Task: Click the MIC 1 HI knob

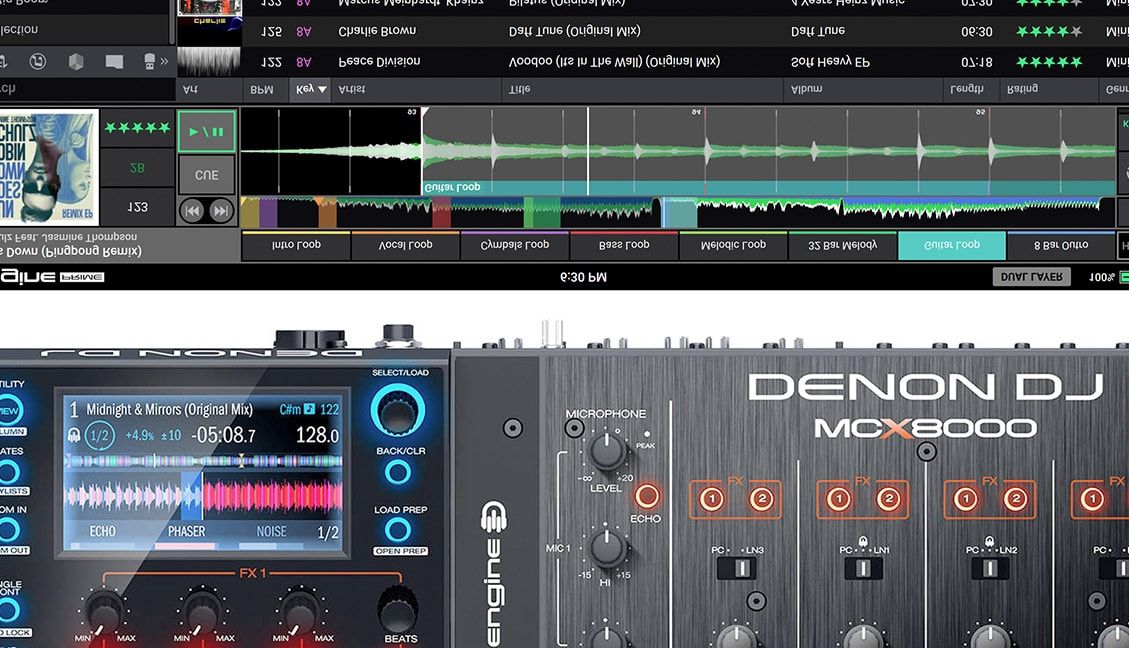Action: pos(608,547)
